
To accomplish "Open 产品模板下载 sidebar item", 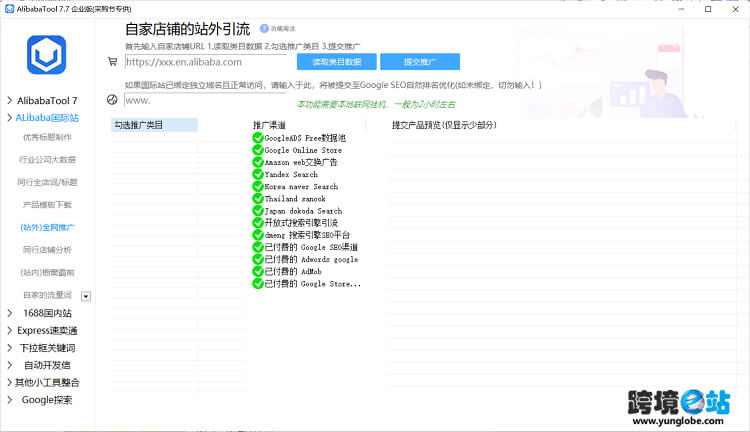I will pyautogui.click(x=47, y=205).
